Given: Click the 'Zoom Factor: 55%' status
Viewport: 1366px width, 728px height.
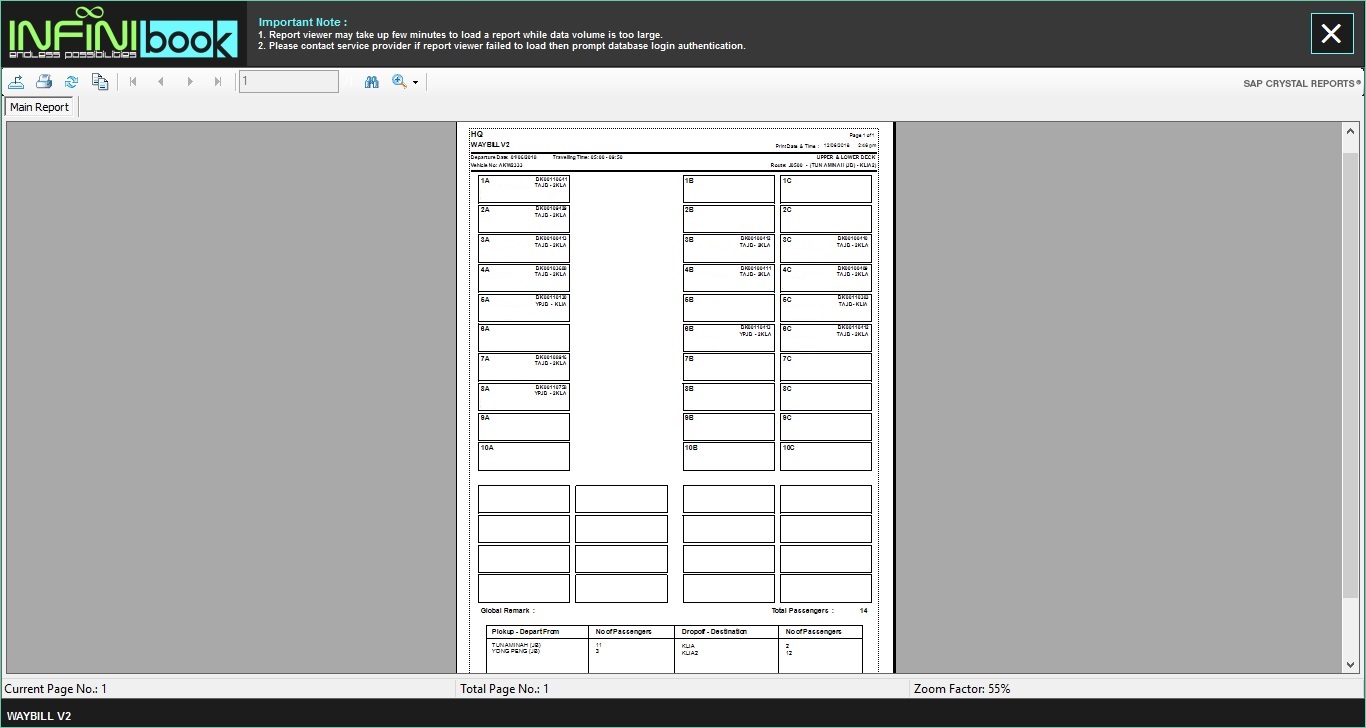Looking at the screenshot, I should (x=962, y=689).
